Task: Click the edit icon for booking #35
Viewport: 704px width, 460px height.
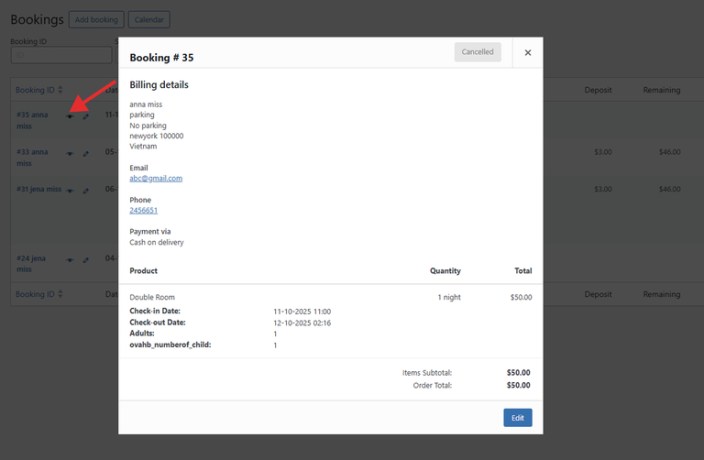Action: point(85,116)
